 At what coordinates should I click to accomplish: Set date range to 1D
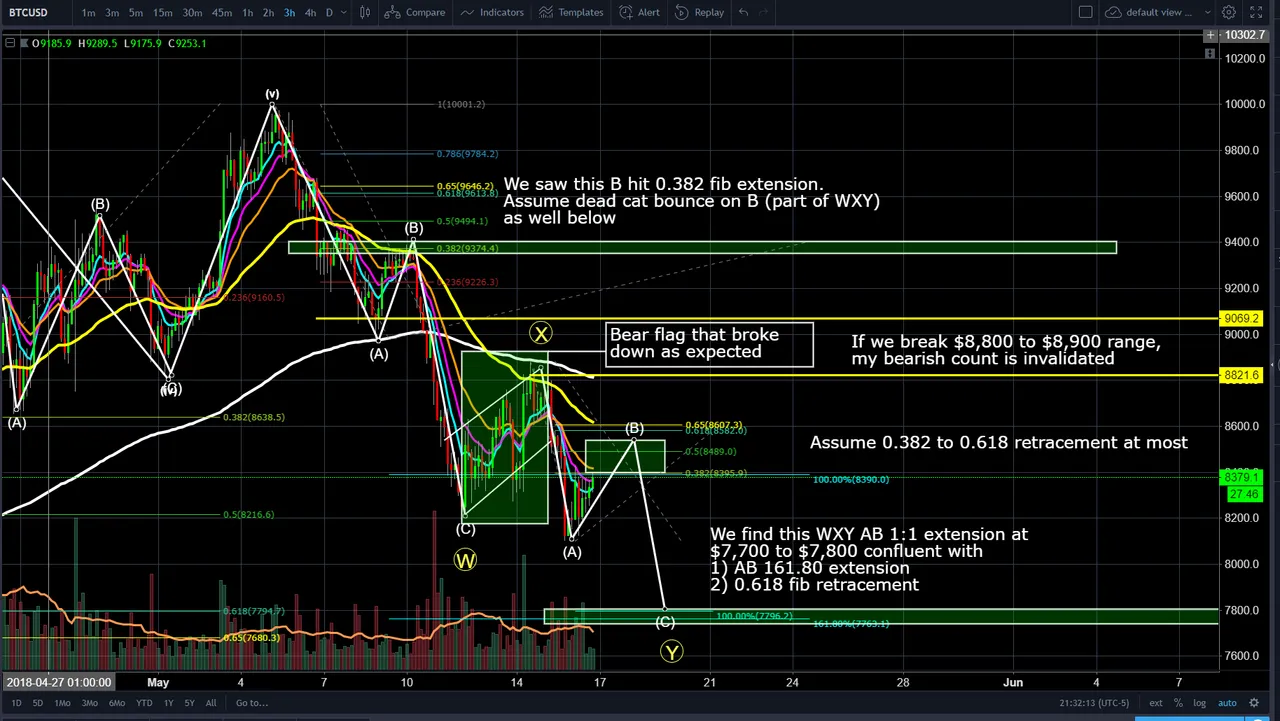click(x=16, y=703)
